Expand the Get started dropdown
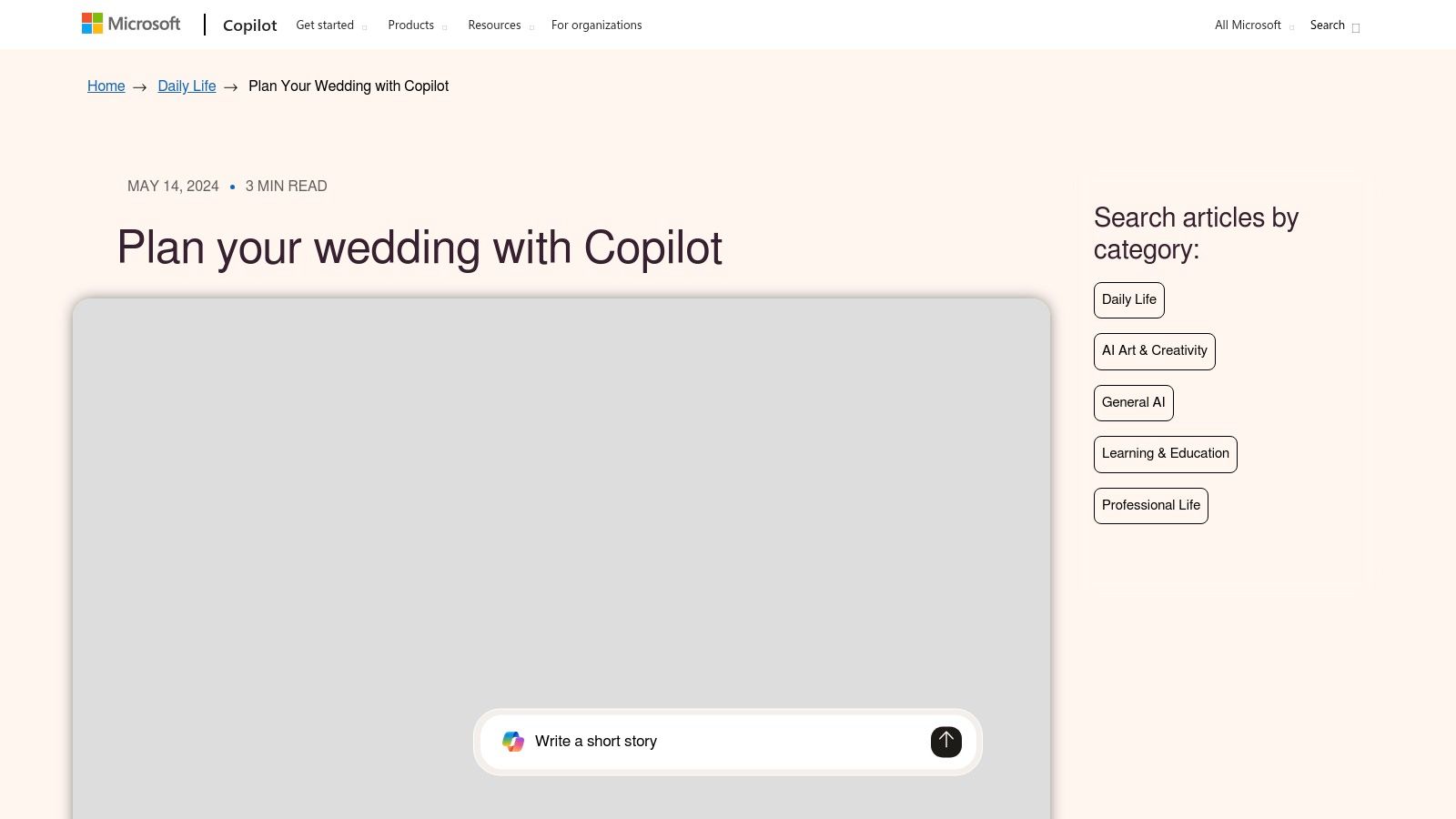Image resolution: width=1456 pixels, height=819 pixels. pyautogui.click(x=330, y=25)
